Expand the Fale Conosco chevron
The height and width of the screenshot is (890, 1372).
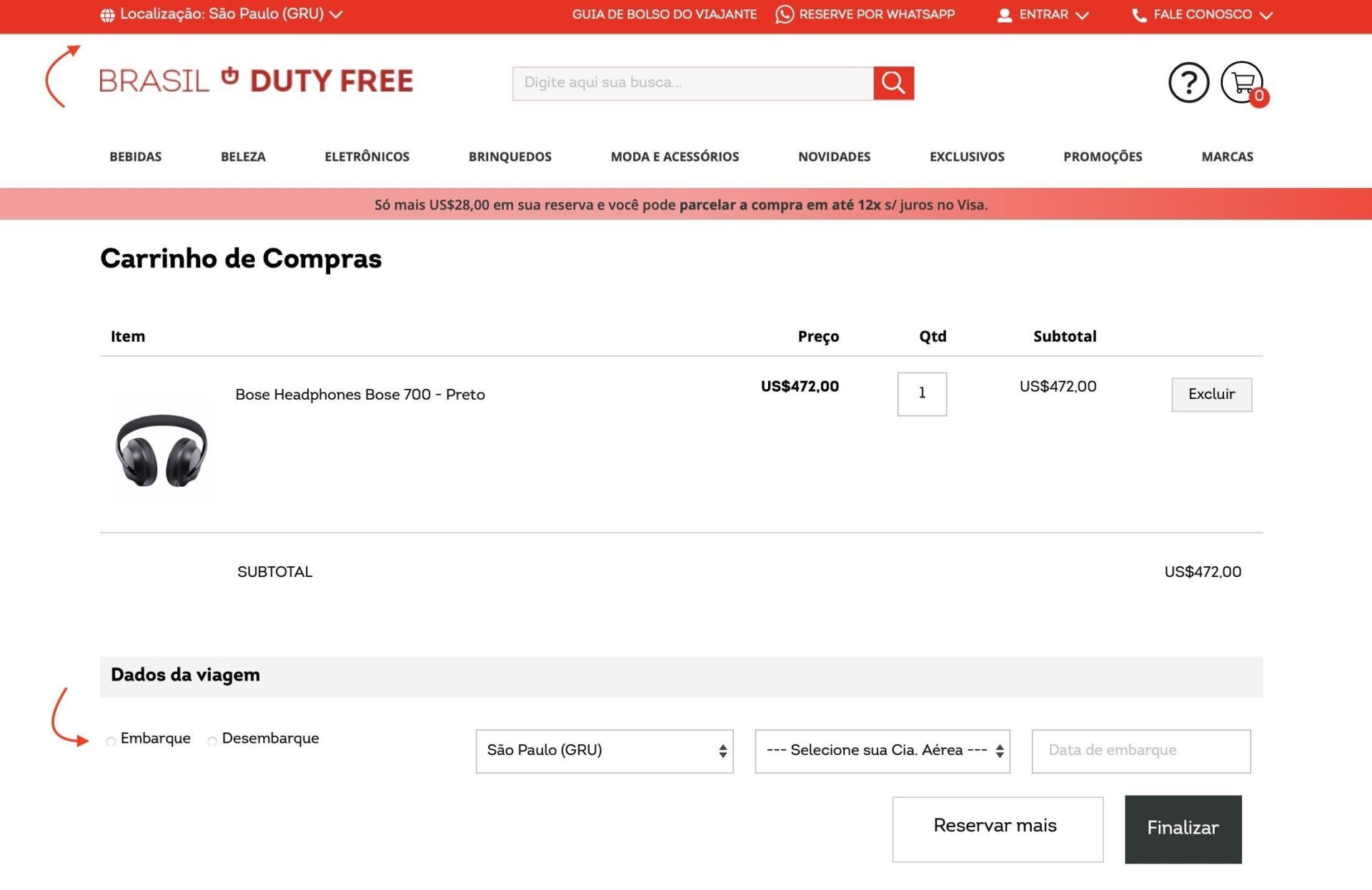[x=1266, y=15]
